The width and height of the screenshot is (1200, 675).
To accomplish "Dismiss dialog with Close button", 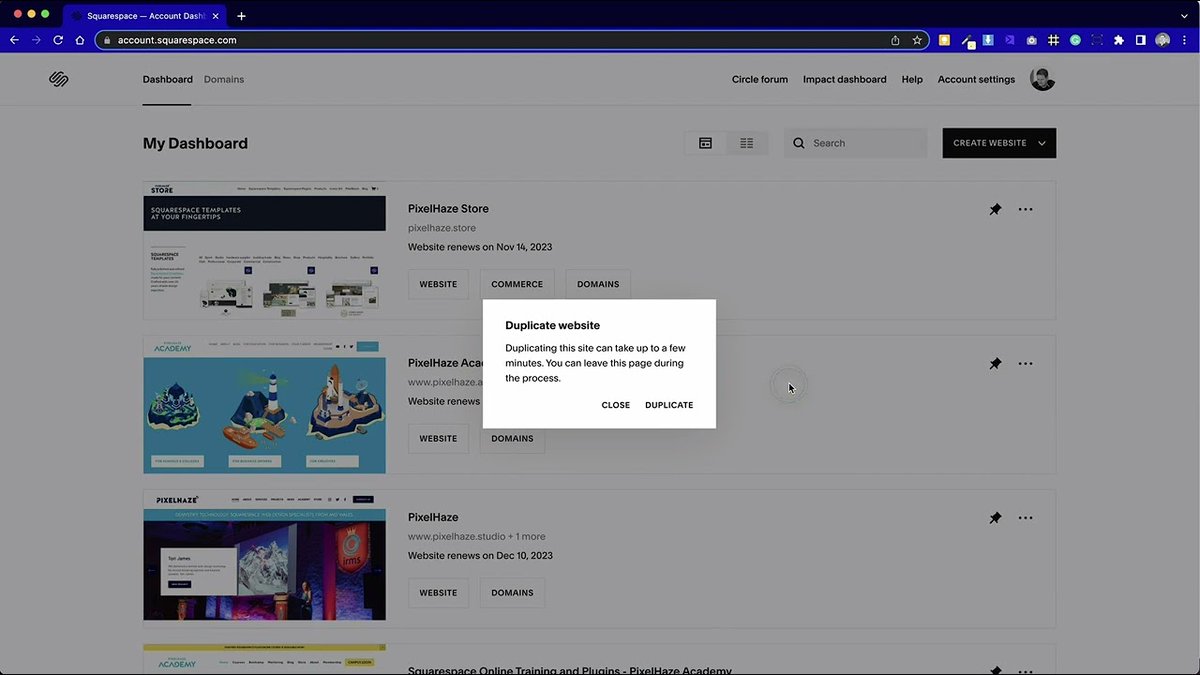I will [616, 405].
